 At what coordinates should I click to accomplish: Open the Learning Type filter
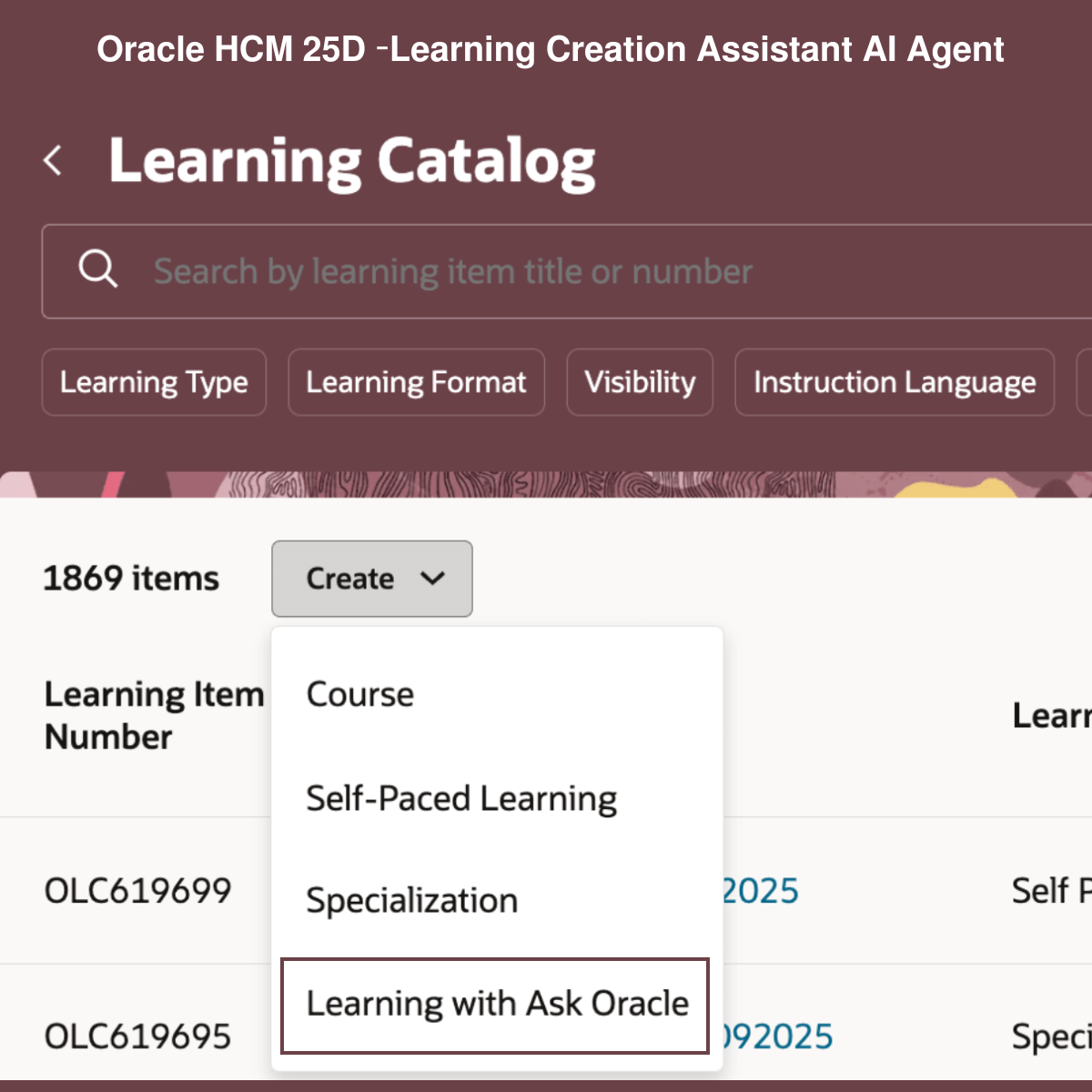point(154,382)
